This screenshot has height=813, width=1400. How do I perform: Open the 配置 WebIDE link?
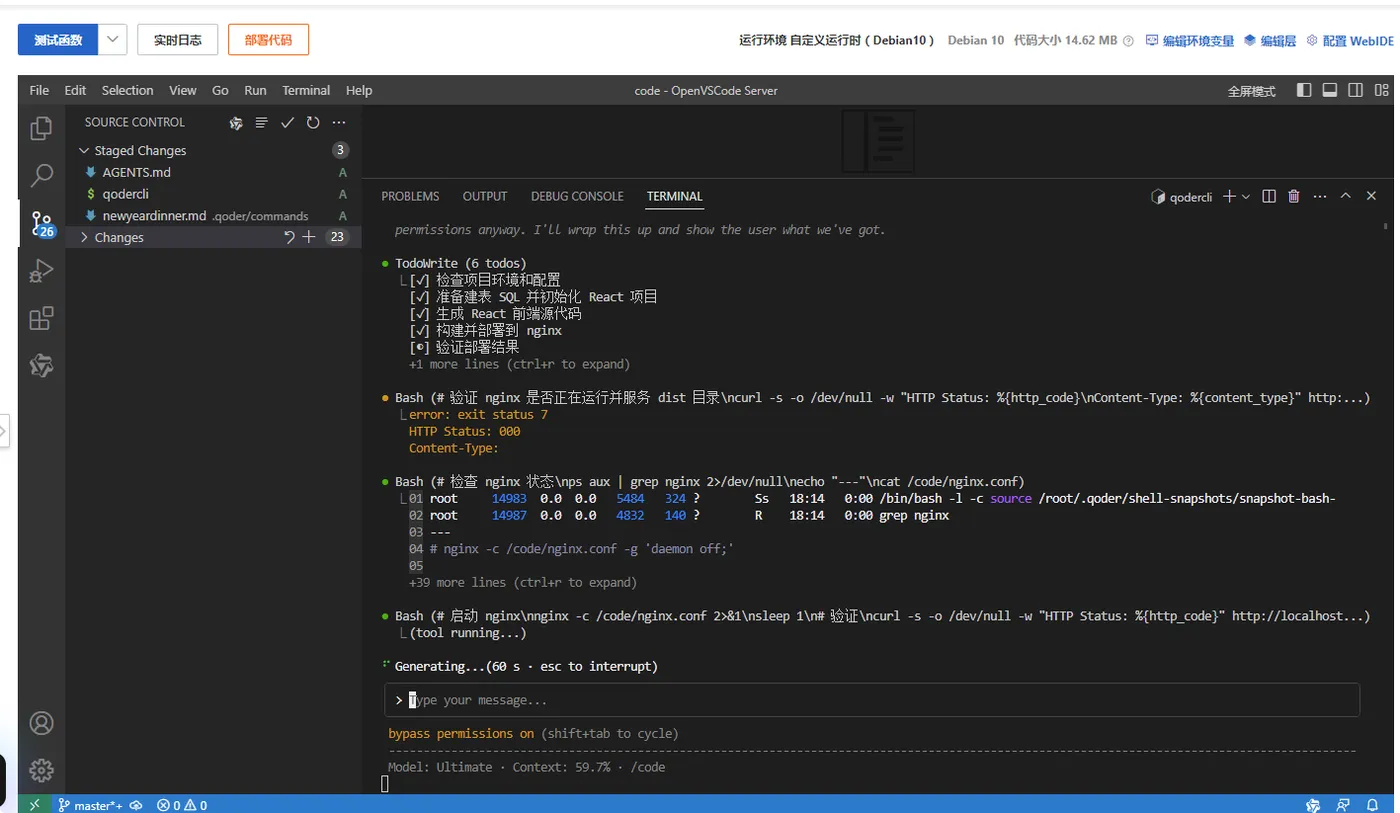tap(1349, 41)
